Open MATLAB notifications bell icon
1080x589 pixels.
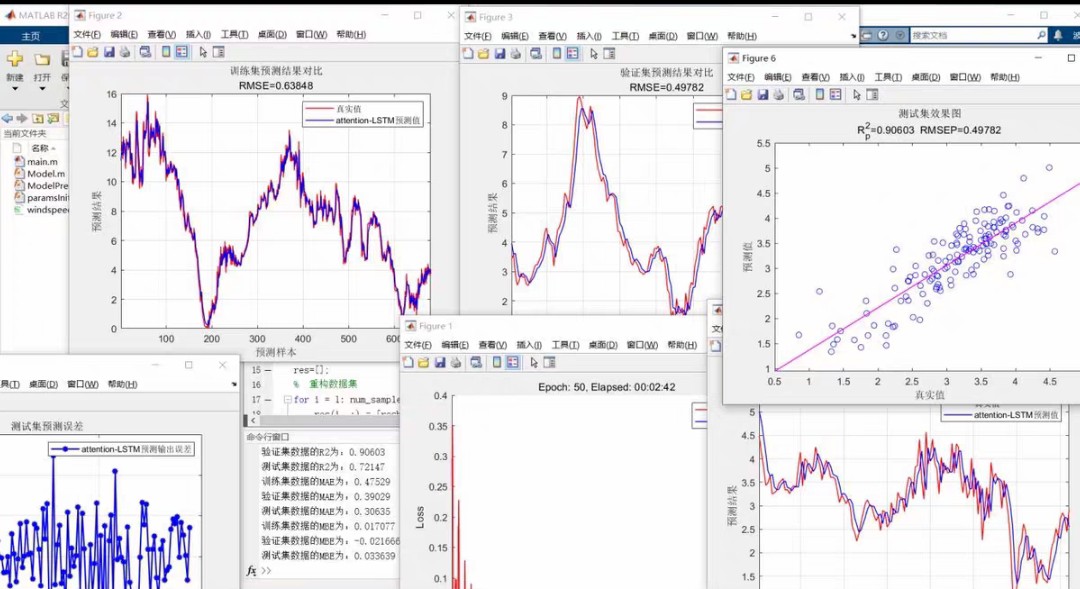(x=1058, y=35)
